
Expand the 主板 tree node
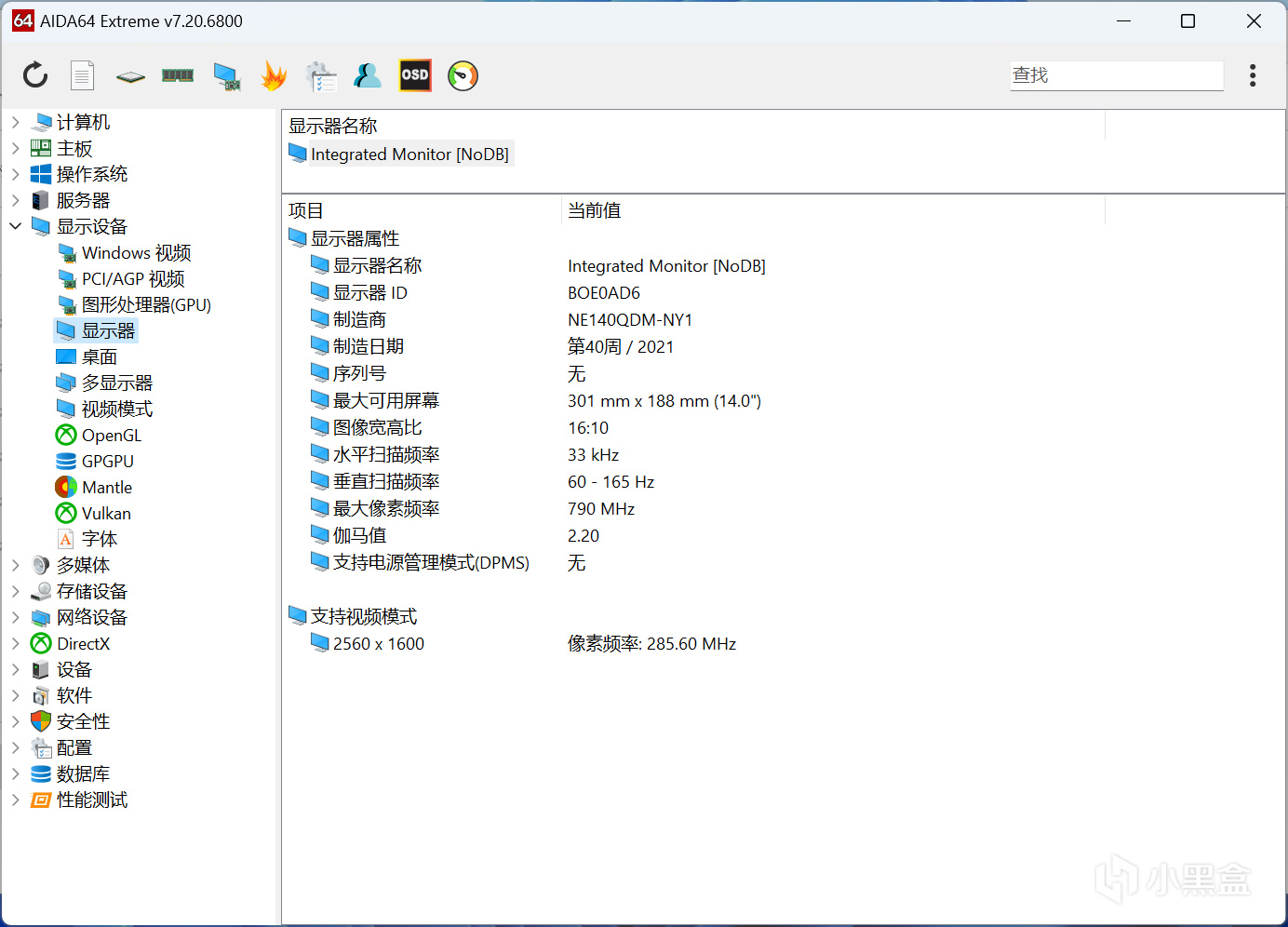15,148
